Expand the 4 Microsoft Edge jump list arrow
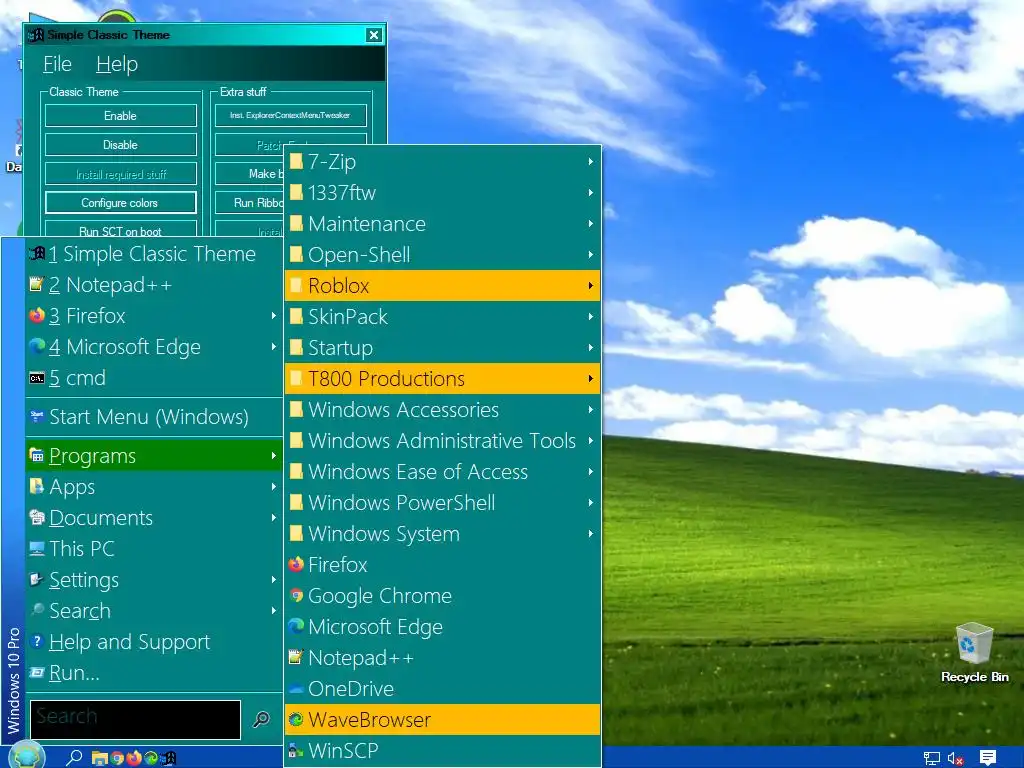The height and width of the screenshot is (768, 1024). tap(274, 347)
